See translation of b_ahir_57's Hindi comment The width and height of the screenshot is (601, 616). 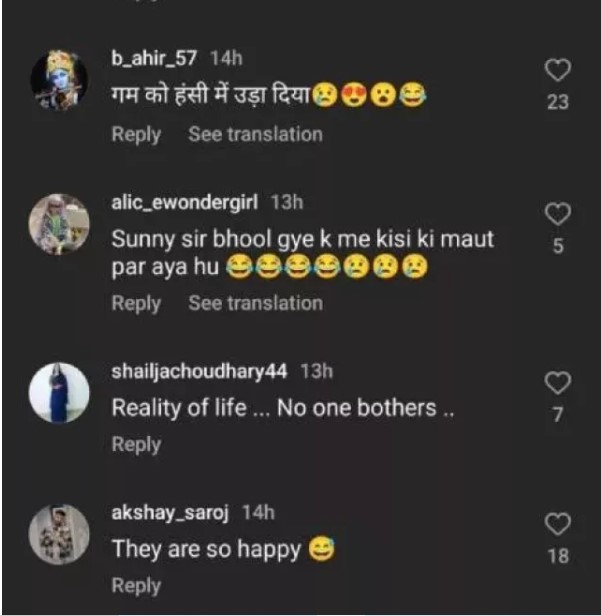[x=255, y=134]
